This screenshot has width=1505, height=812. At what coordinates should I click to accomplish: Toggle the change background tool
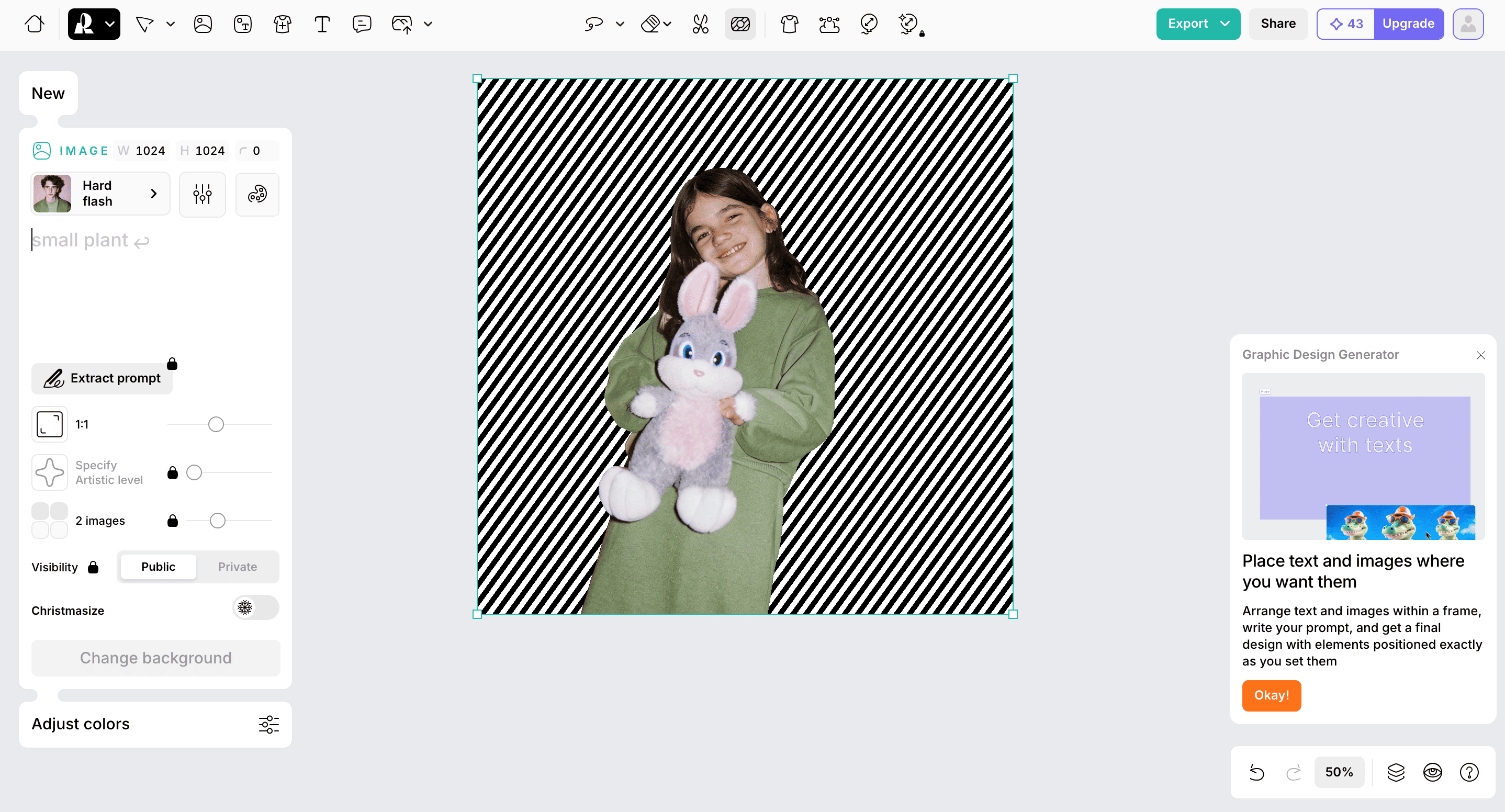click(x=740, y=24)
